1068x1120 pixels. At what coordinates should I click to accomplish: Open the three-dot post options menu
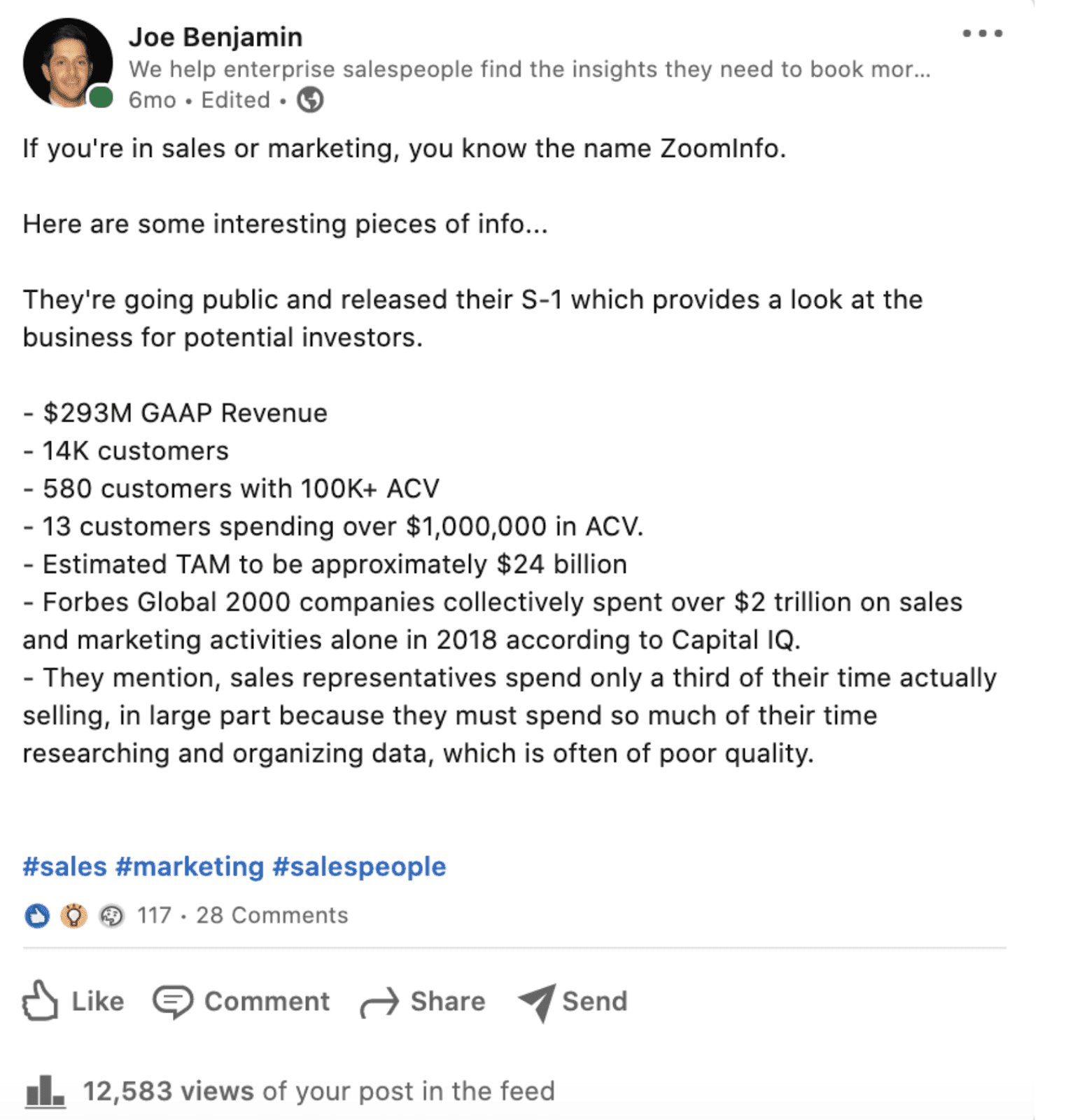[x=982, y=31]
